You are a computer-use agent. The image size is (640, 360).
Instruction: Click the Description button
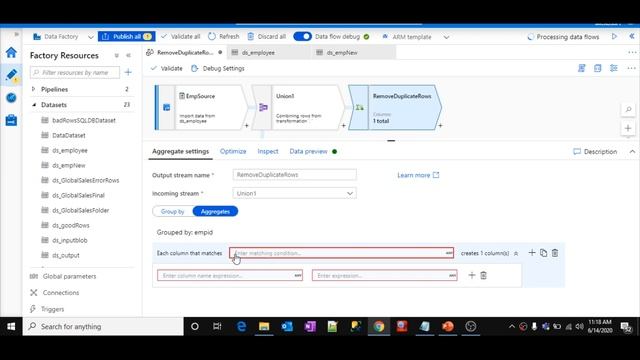pos(595,151)
